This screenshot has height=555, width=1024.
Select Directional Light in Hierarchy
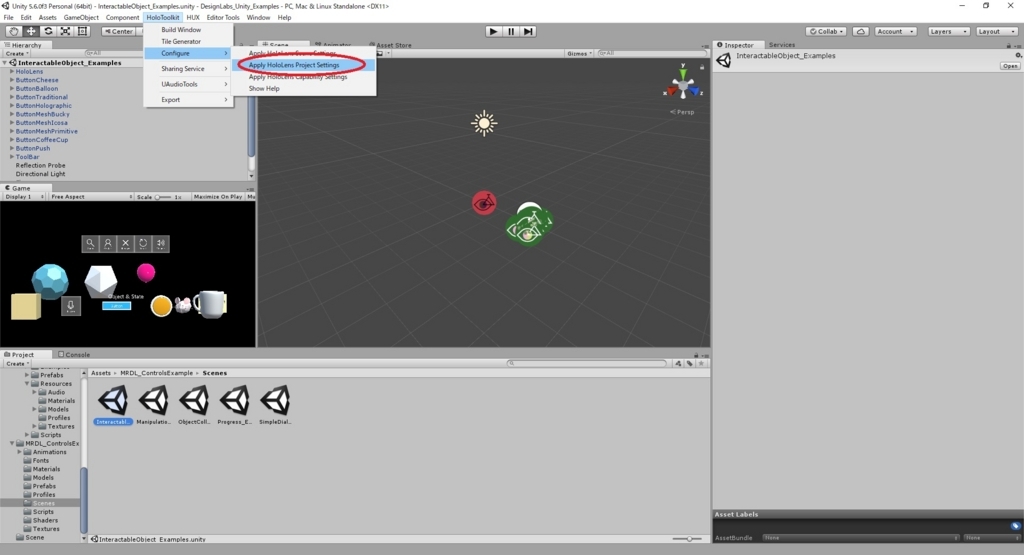tap(40, 174)
